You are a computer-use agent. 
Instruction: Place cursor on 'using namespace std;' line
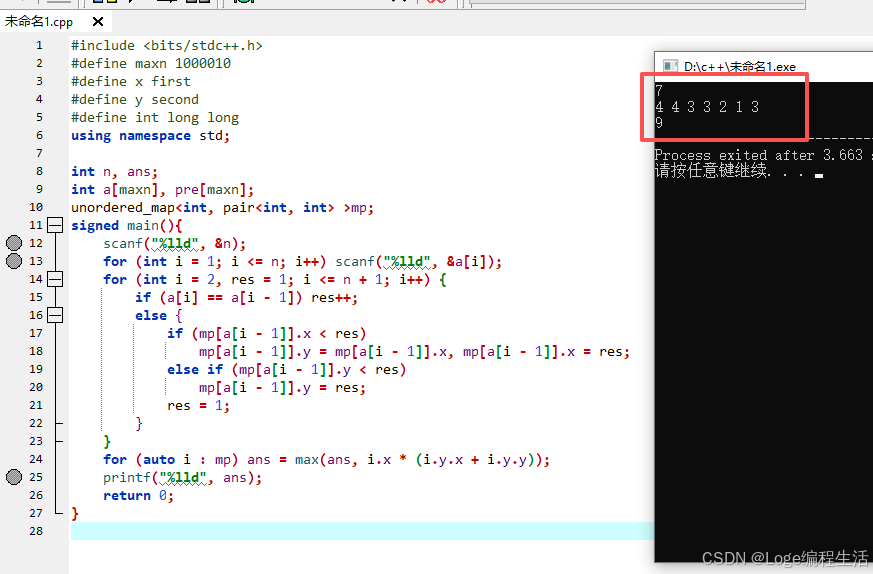[x=150, y=135]
